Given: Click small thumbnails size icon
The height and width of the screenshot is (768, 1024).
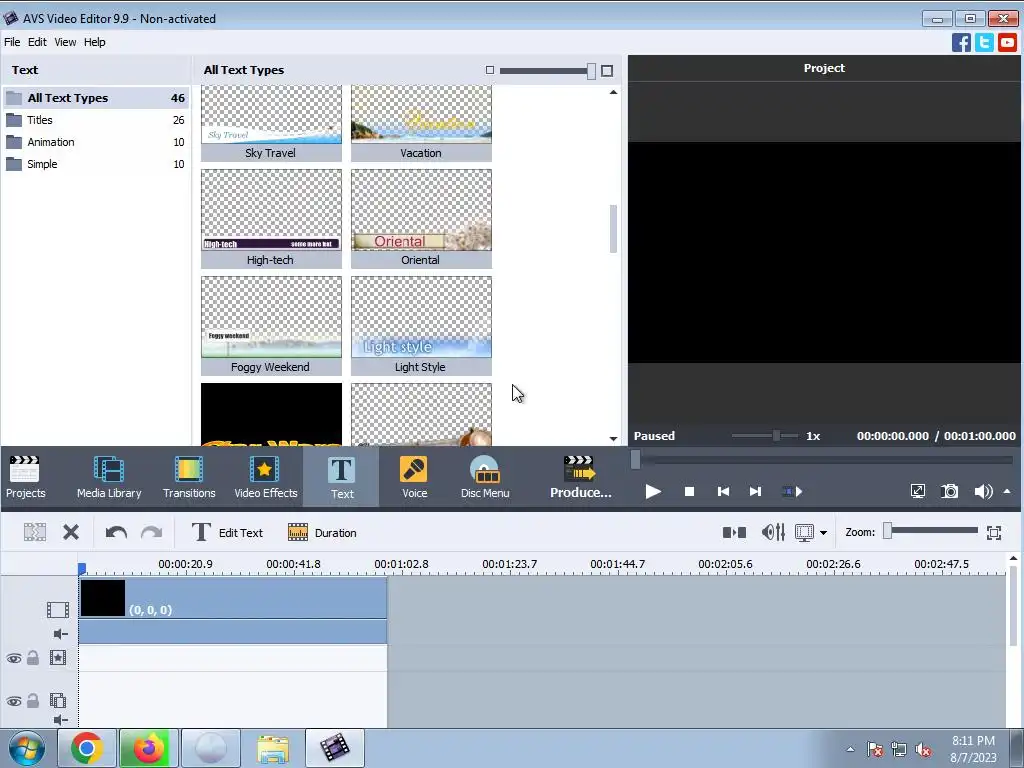Looking at the screenshot, I should (490, 70).
